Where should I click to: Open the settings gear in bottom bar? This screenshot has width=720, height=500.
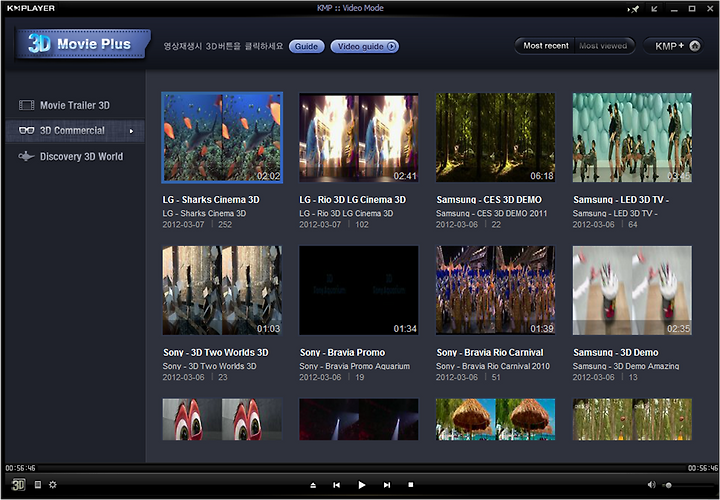(x=53, y=484)
